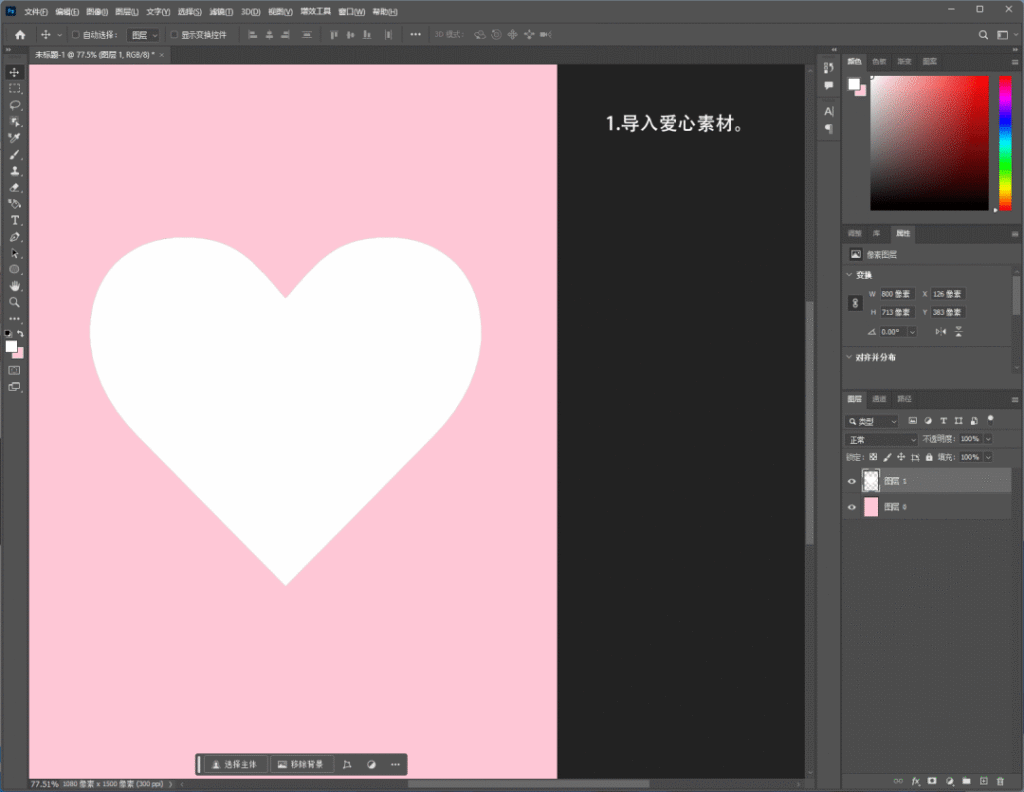
Task: Create a new group folder icon
Action: coord(967,781)
